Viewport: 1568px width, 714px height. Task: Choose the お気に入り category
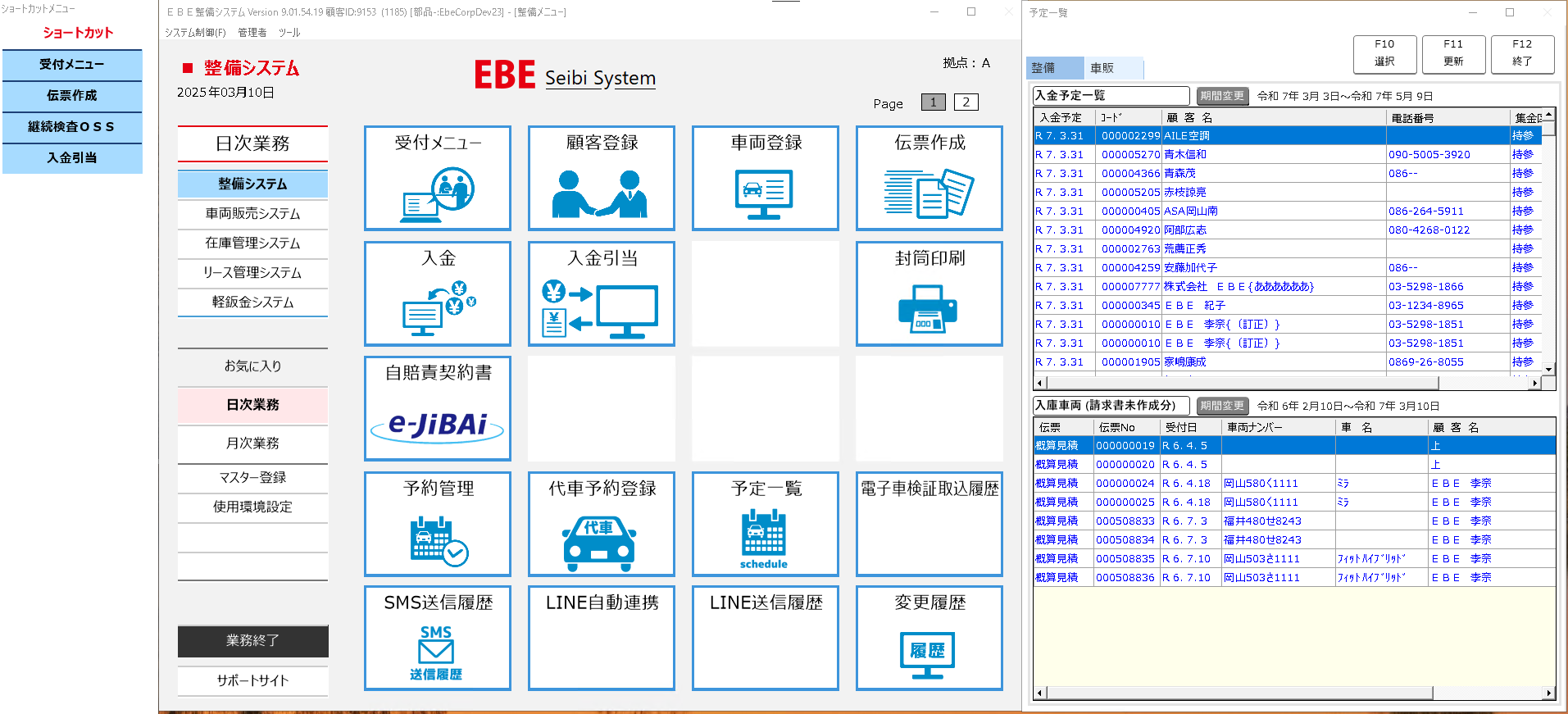point(252,366)
